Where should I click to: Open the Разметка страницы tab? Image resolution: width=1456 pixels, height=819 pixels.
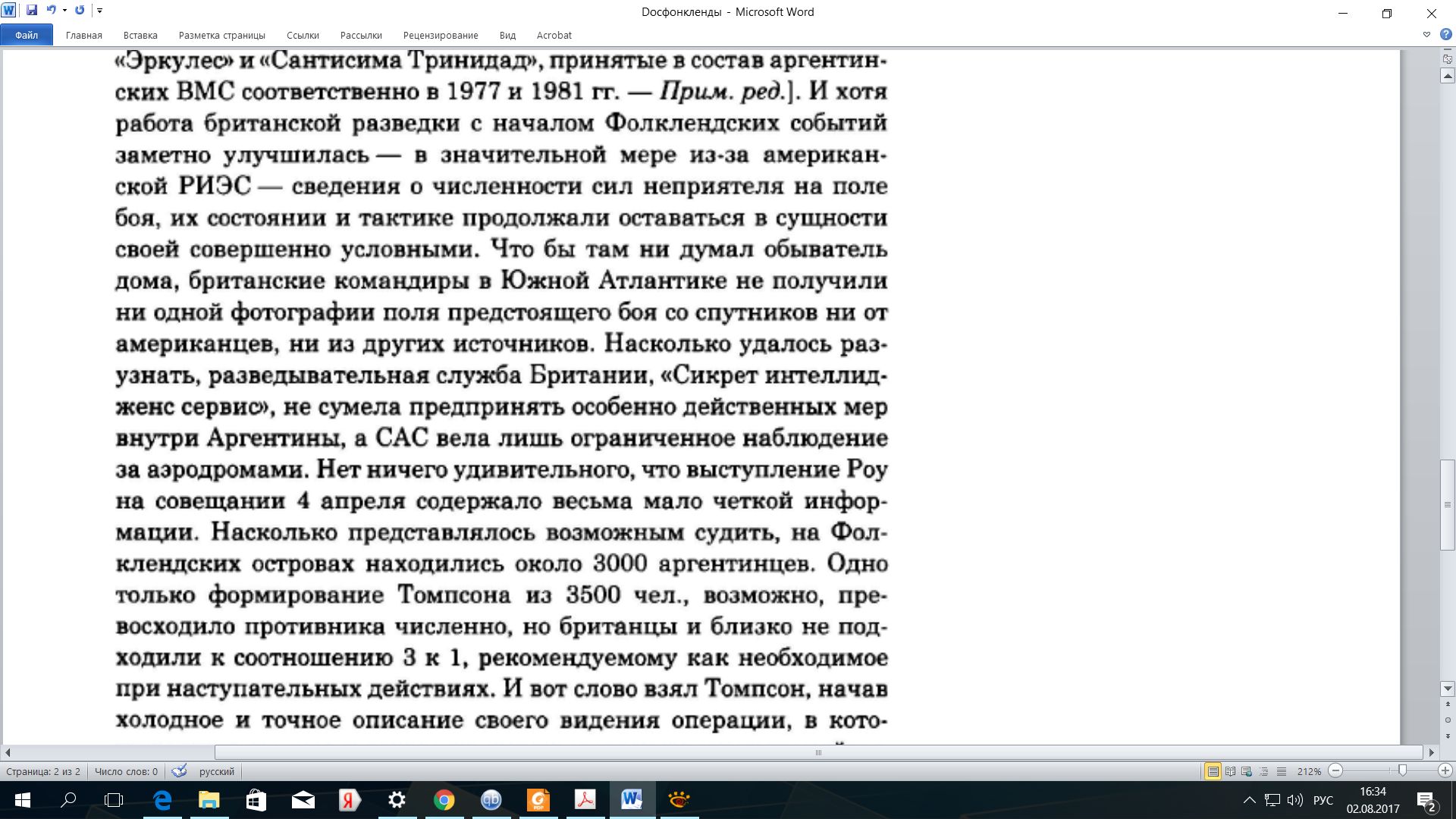pos(222,35)
